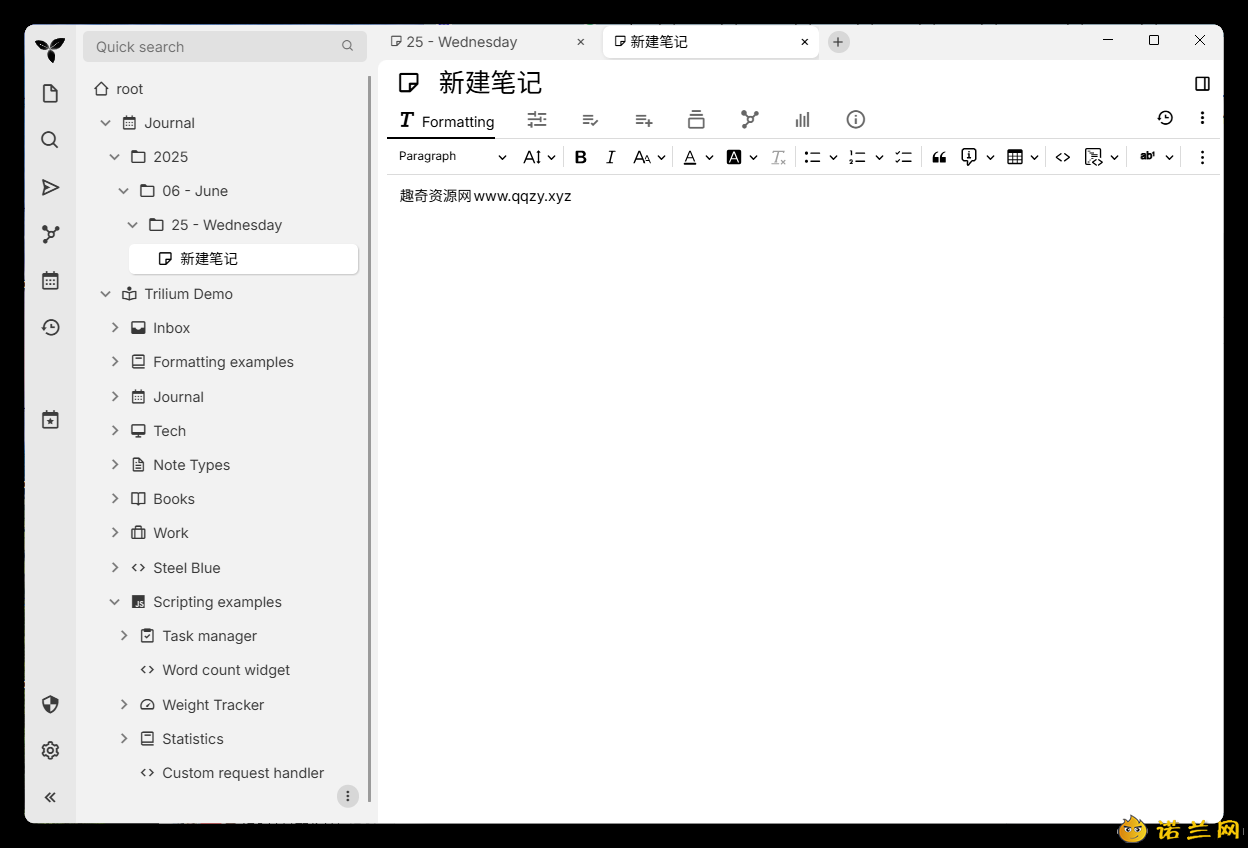The height and width of the screenshot is (848, 1248).
Task: Expand the Weight Tracker node
Action: pos(124,705)
